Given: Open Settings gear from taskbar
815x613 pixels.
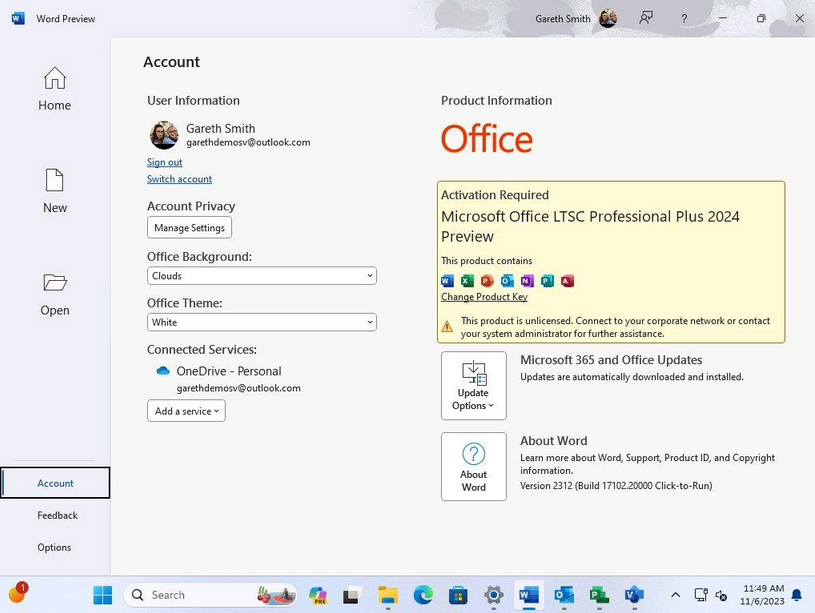Looking at the screenshot, I should 493,595.
